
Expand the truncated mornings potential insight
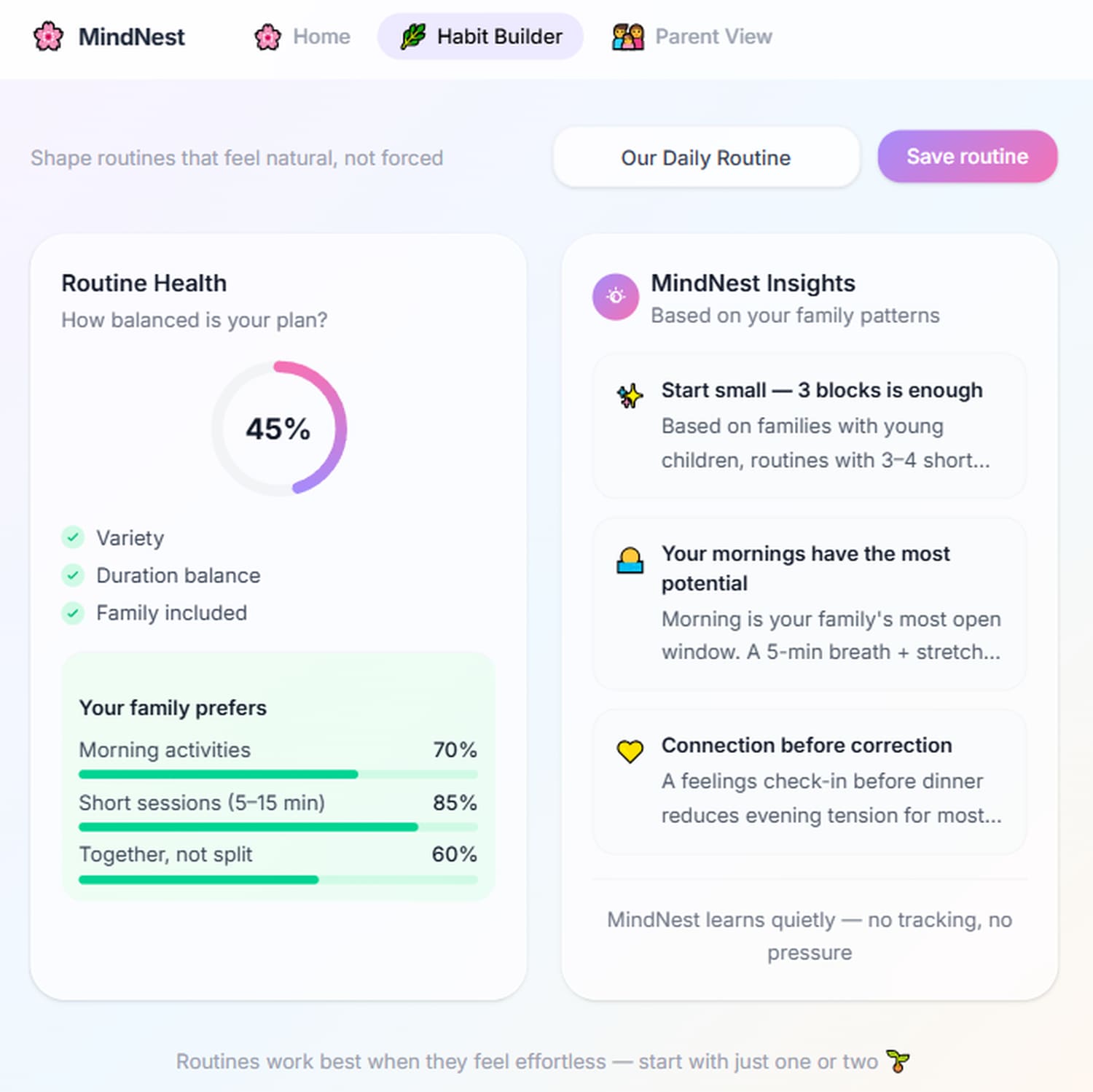[x=810, y=602]
